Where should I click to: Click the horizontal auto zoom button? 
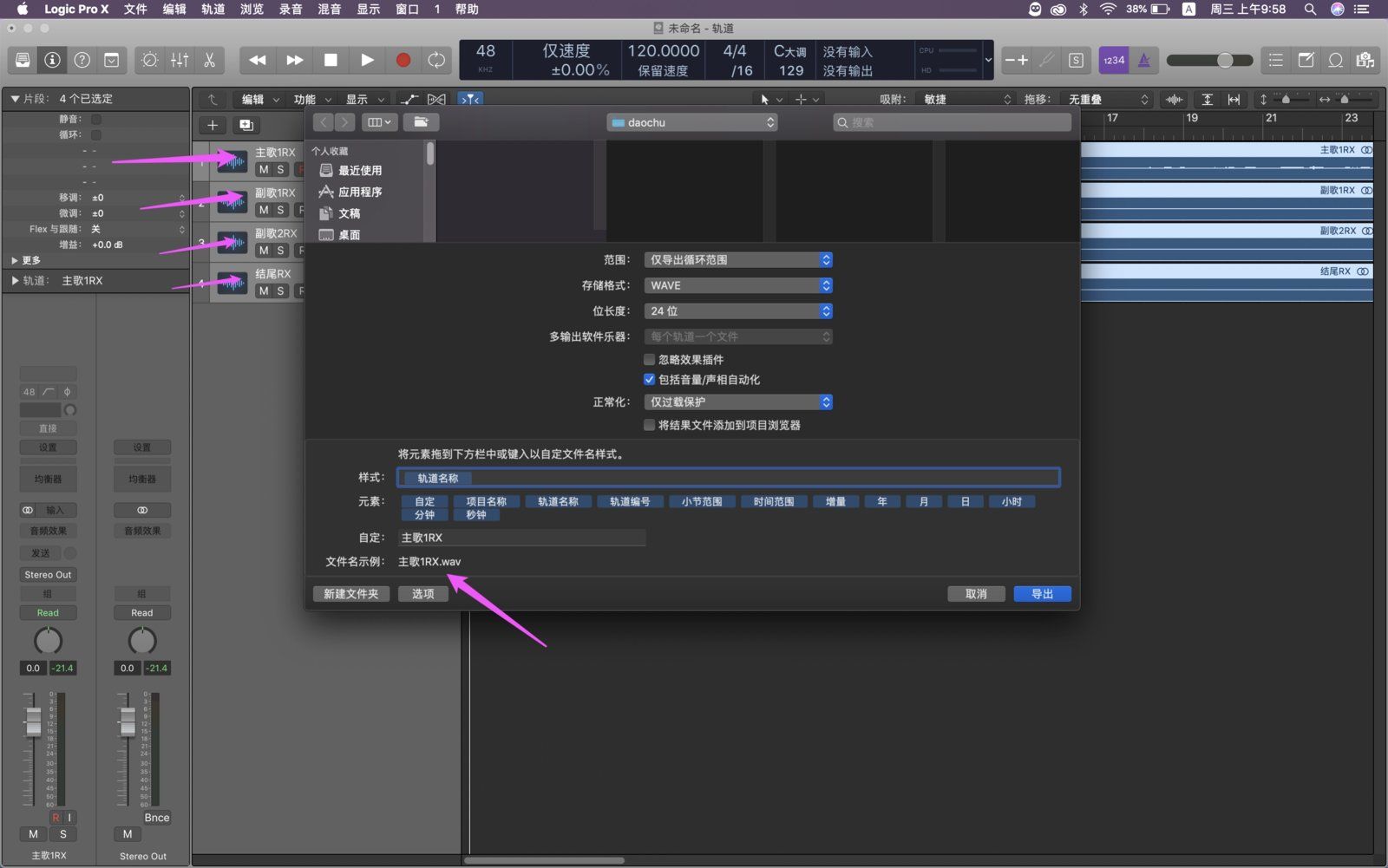click(x=1234, y=100)
